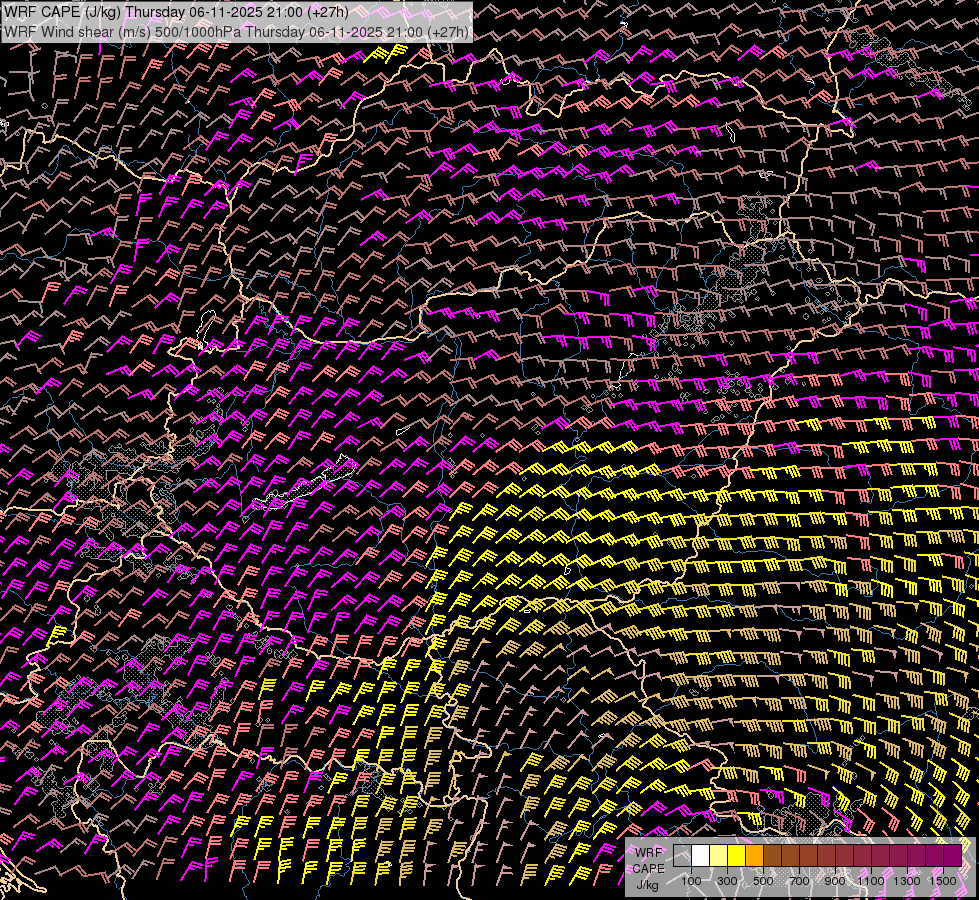Select the 700 legend tick label
The height and width of the screenshot is (900, 979).
point(799,881)
